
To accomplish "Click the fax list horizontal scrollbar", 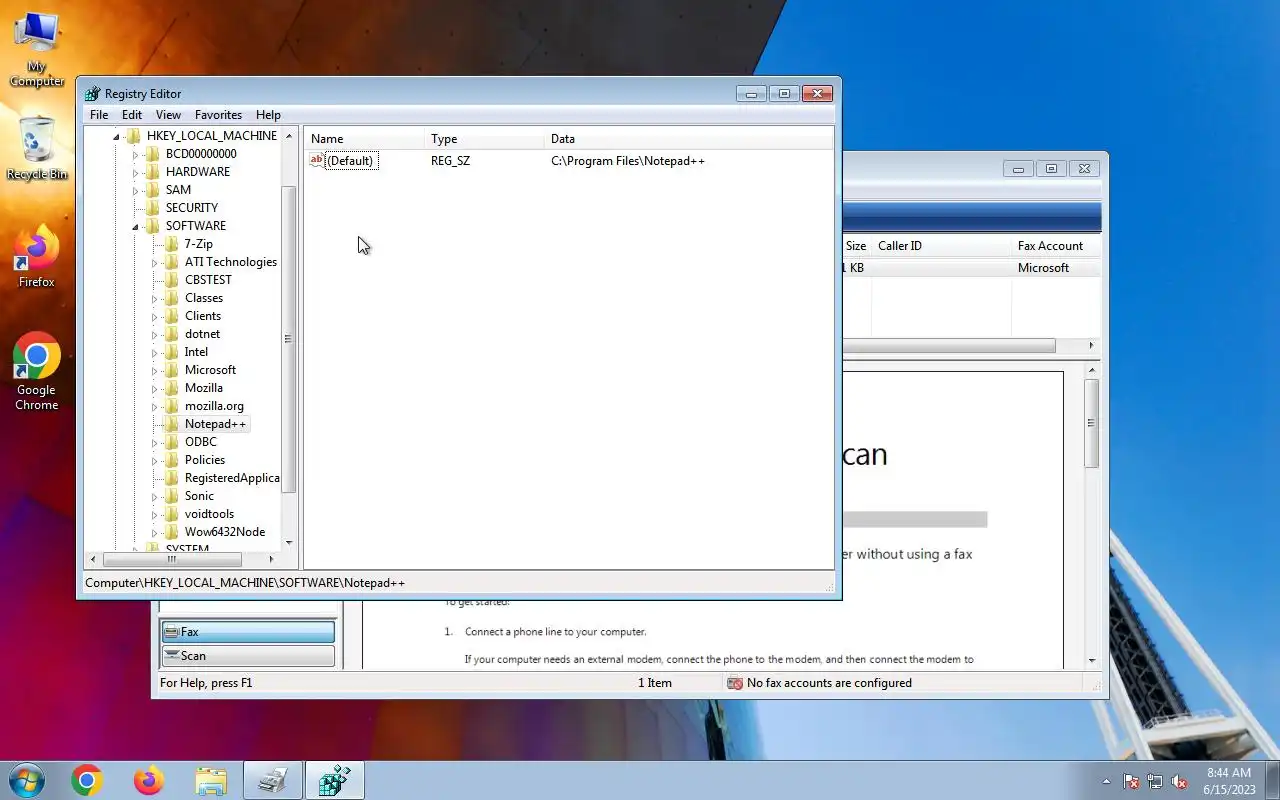I will click(948, 345).
